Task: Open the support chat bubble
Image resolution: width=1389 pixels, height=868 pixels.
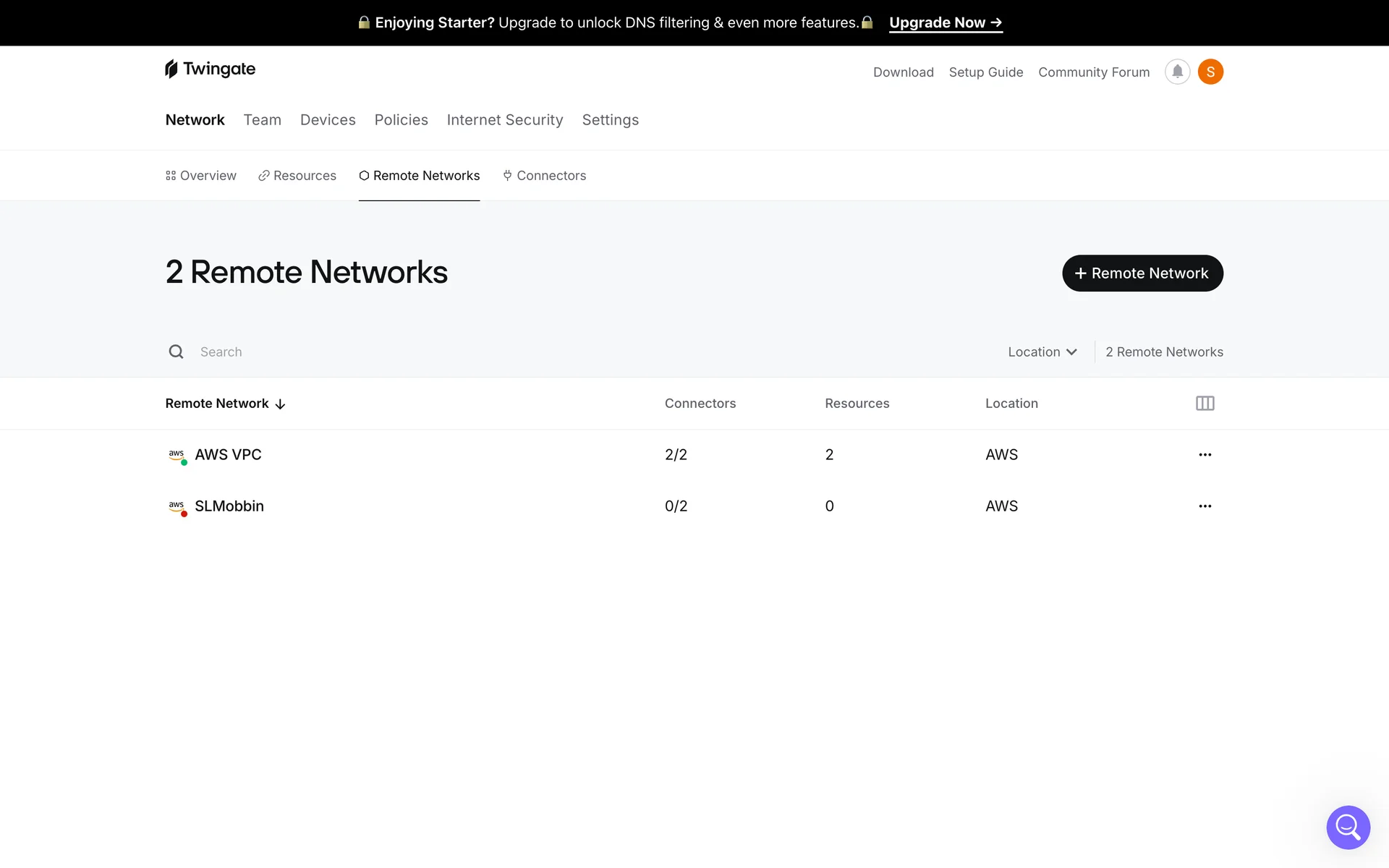Action: point(1348,827)
